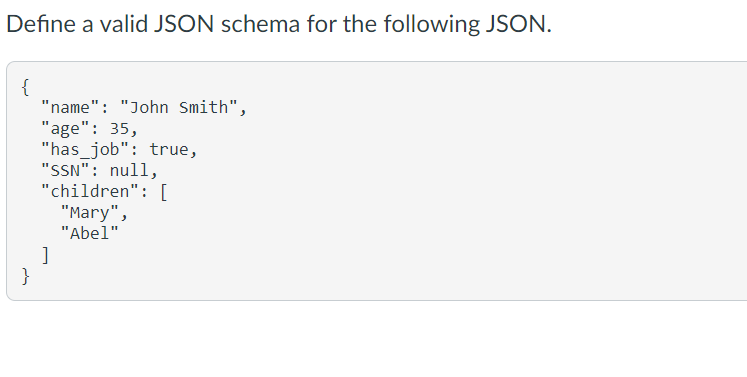This screenshot has height=377, width=747.
Task: Click the "John Smith" string value
Action: click(x=179, y=107)
